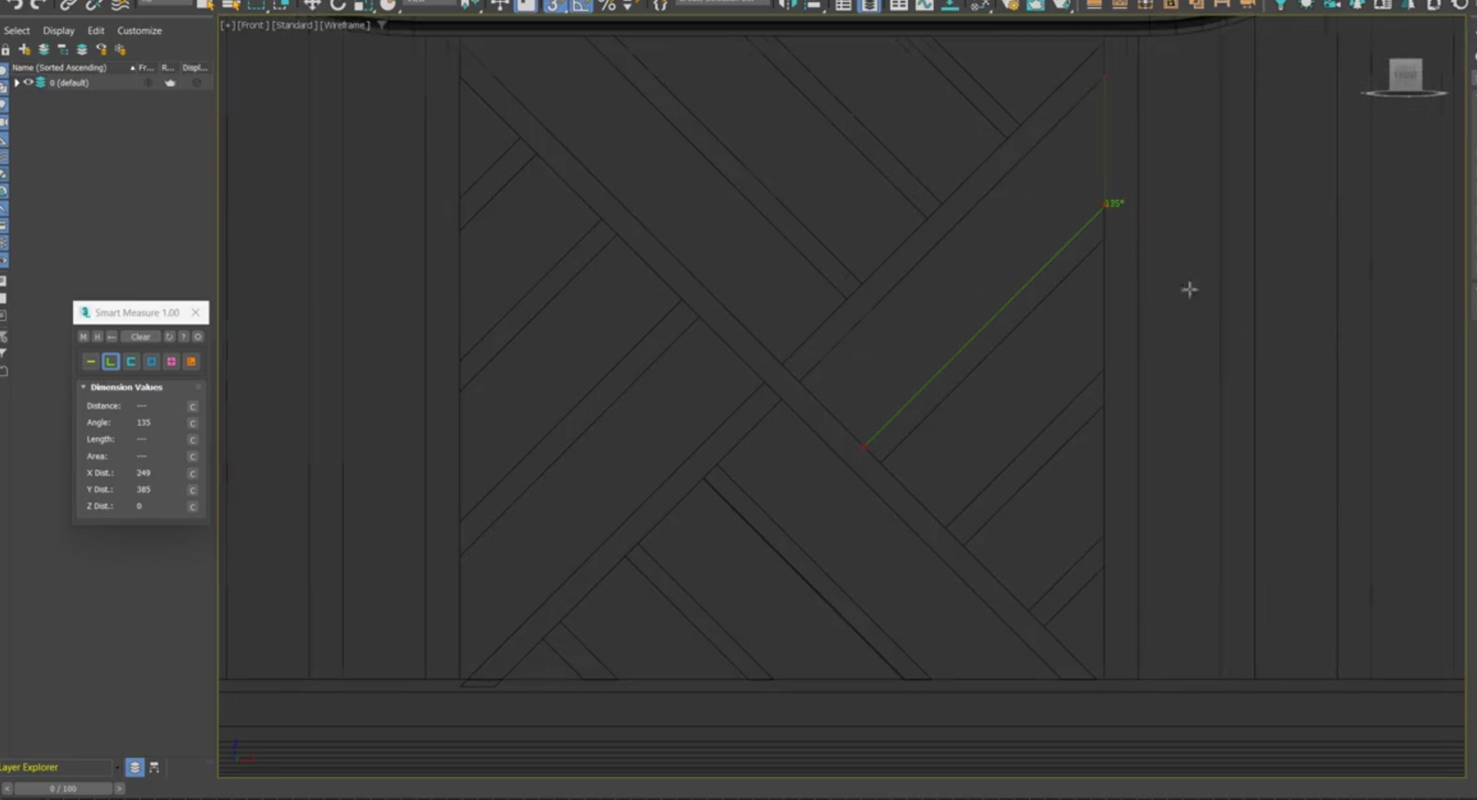
Task: Open Smart Measure help question mark
Action: (x=183, y=337)
